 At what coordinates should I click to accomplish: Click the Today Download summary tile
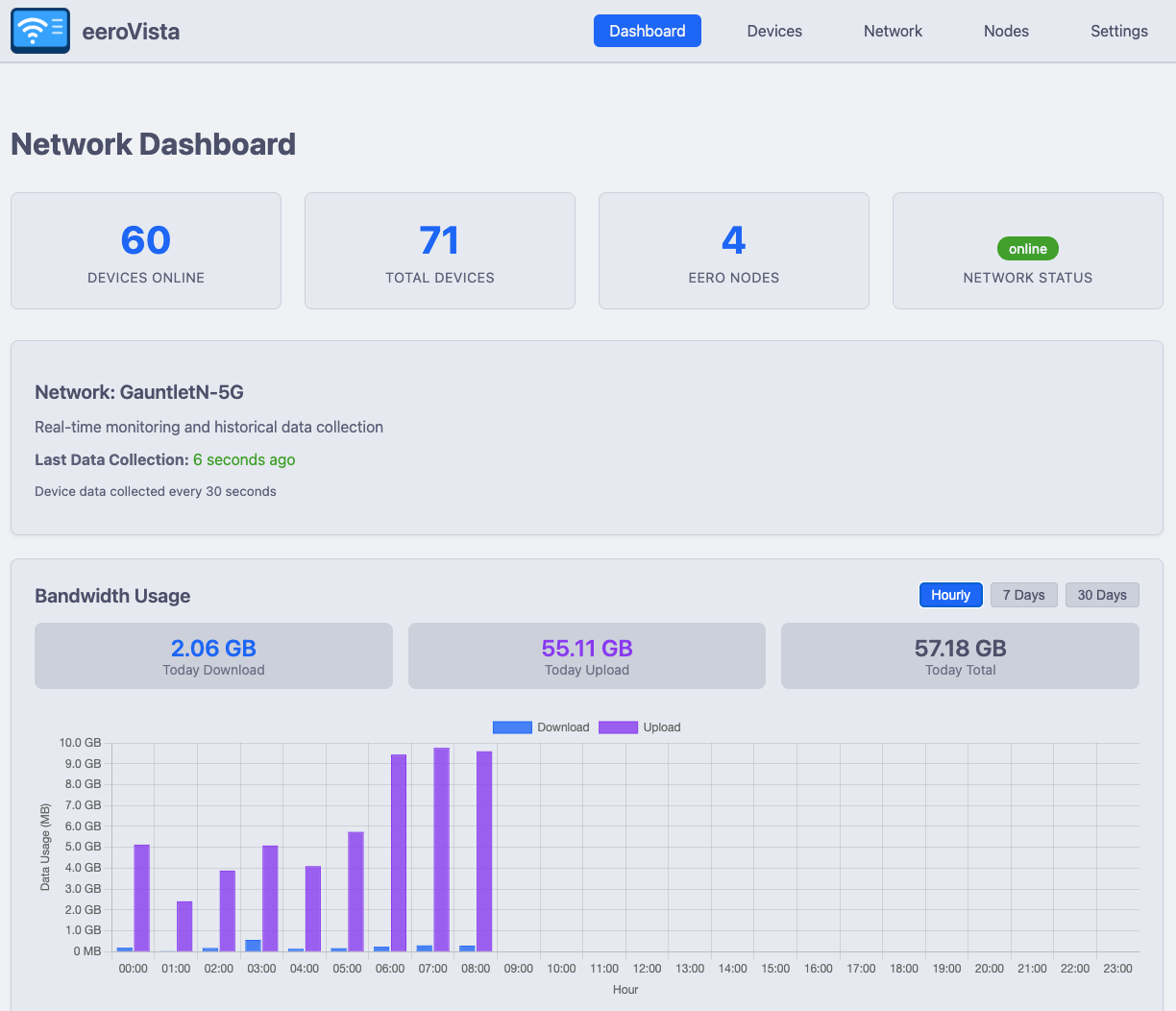click(213, 656)
